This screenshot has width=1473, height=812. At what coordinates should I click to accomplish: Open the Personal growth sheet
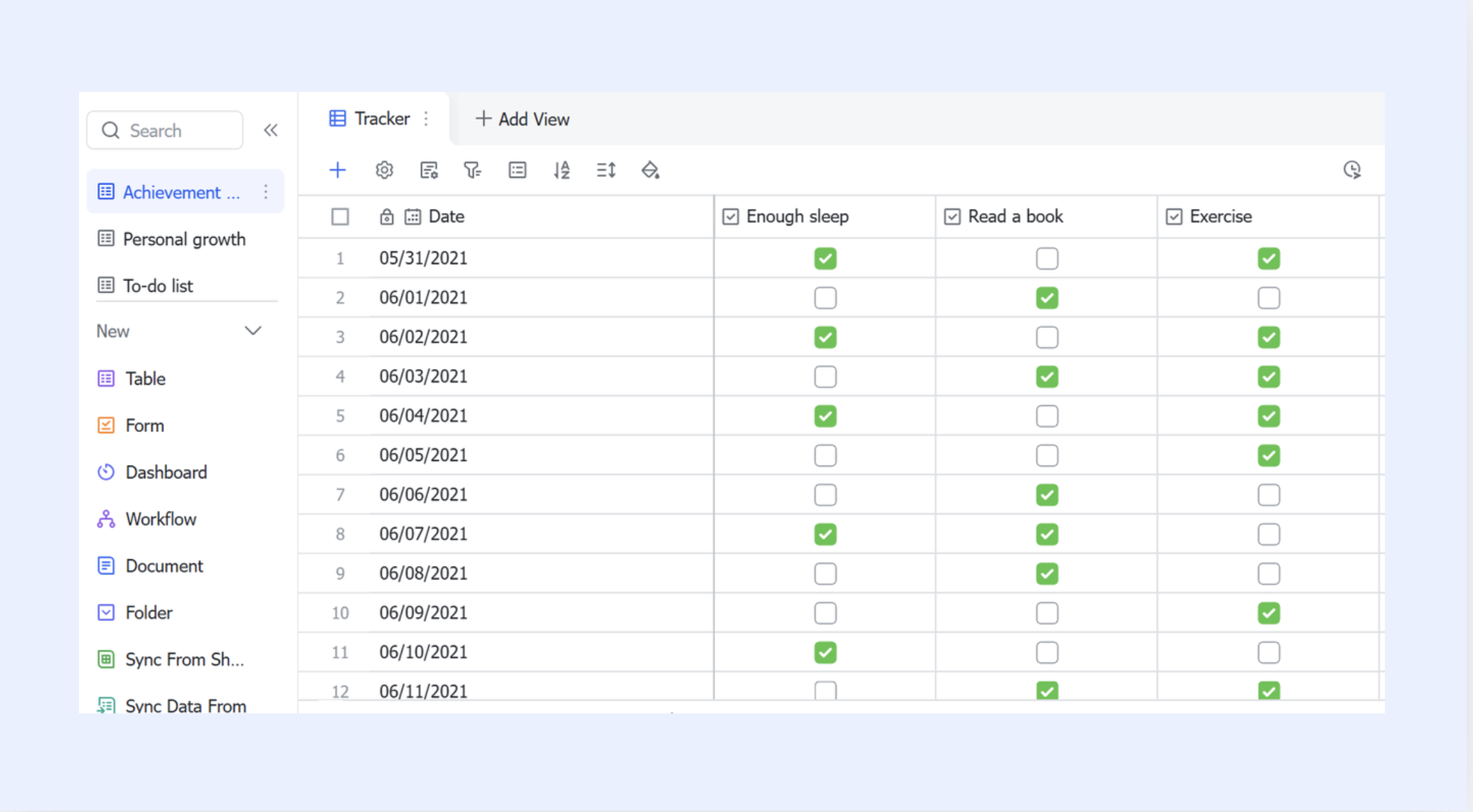pos(184,239)
